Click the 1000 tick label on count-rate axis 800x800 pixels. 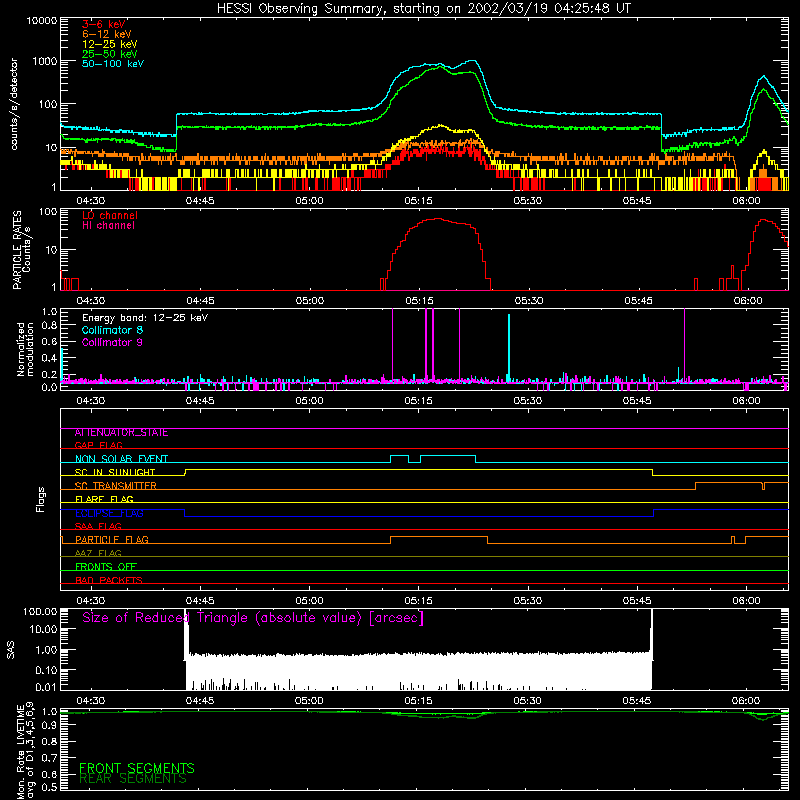(x=44, y=61)
